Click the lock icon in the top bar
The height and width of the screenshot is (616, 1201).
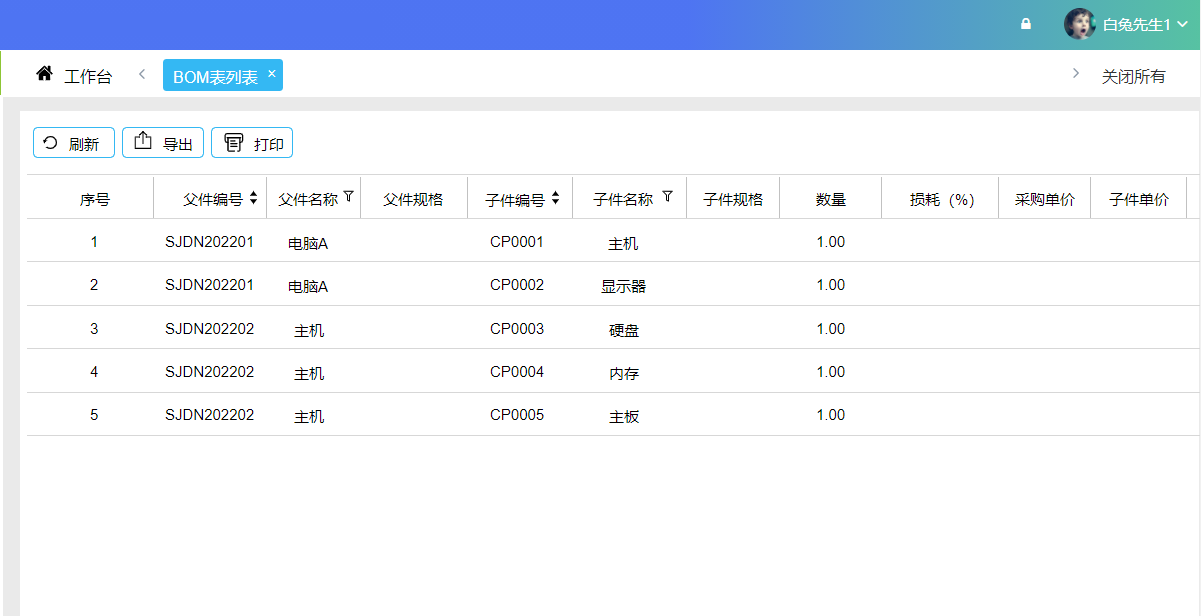click(x=1025, y=23)
